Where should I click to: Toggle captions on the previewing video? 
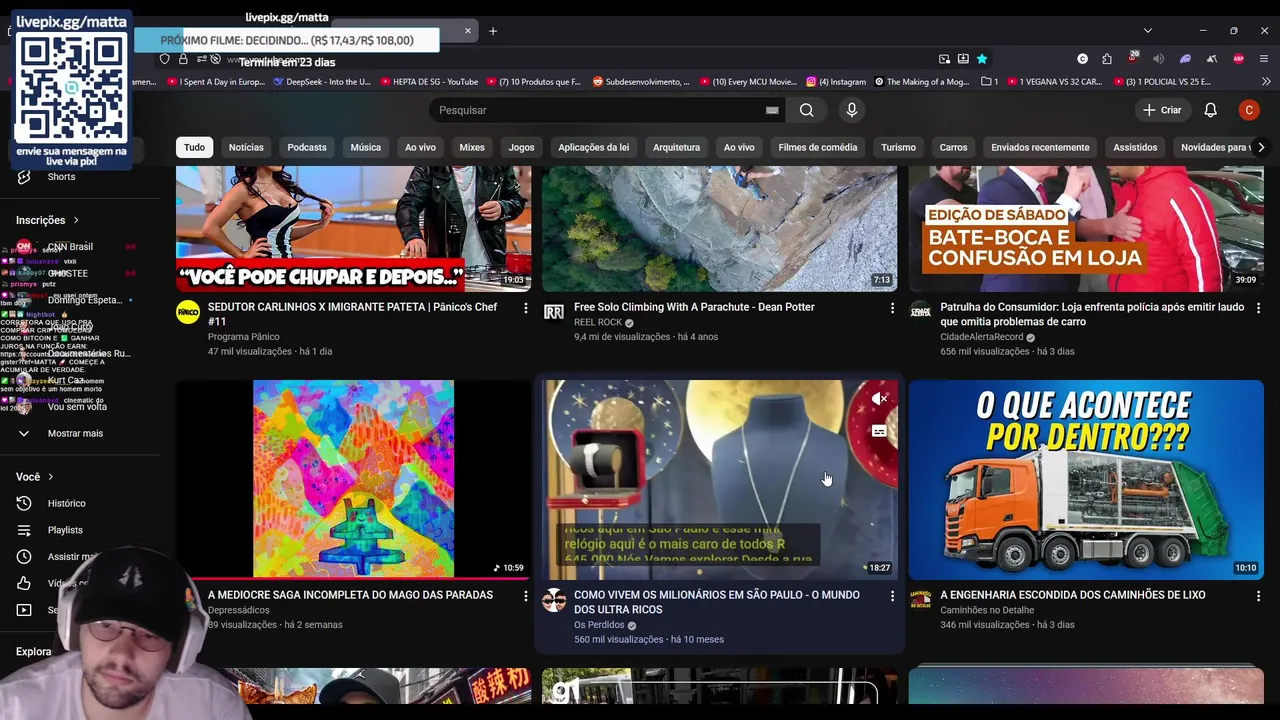(x=879, y=432)
